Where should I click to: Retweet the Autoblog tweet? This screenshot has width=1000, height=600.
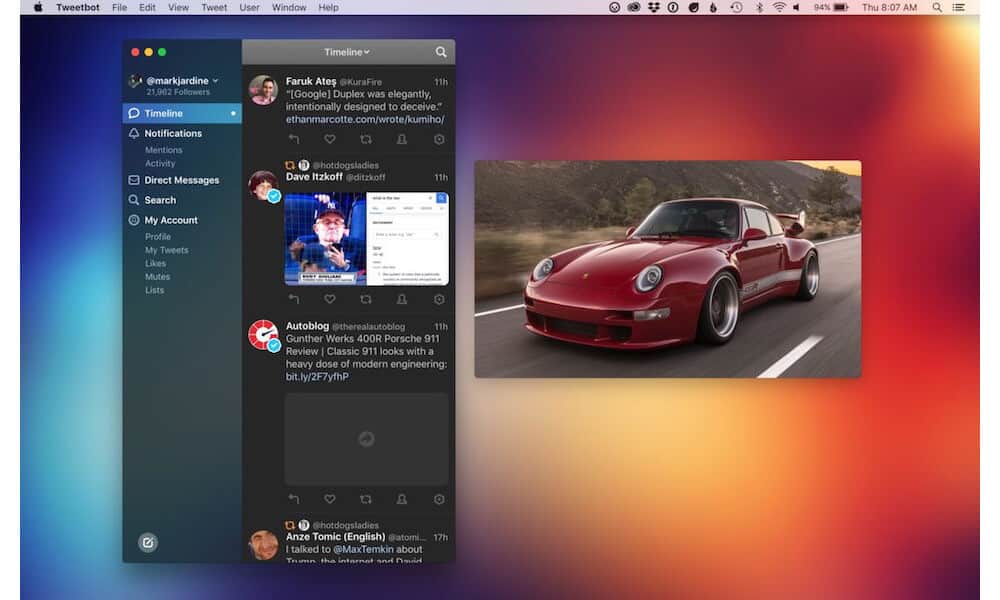click(x=365, y=499)
